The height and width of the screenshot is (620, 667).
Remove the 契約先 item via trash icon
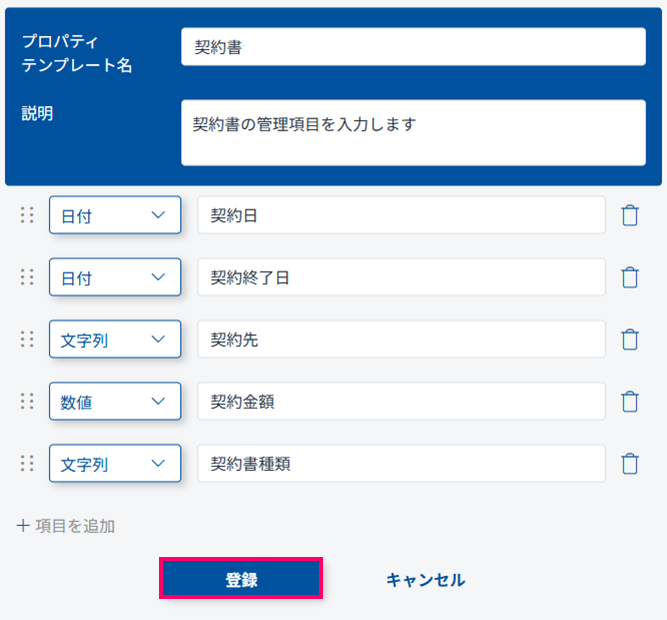[630, 339]
